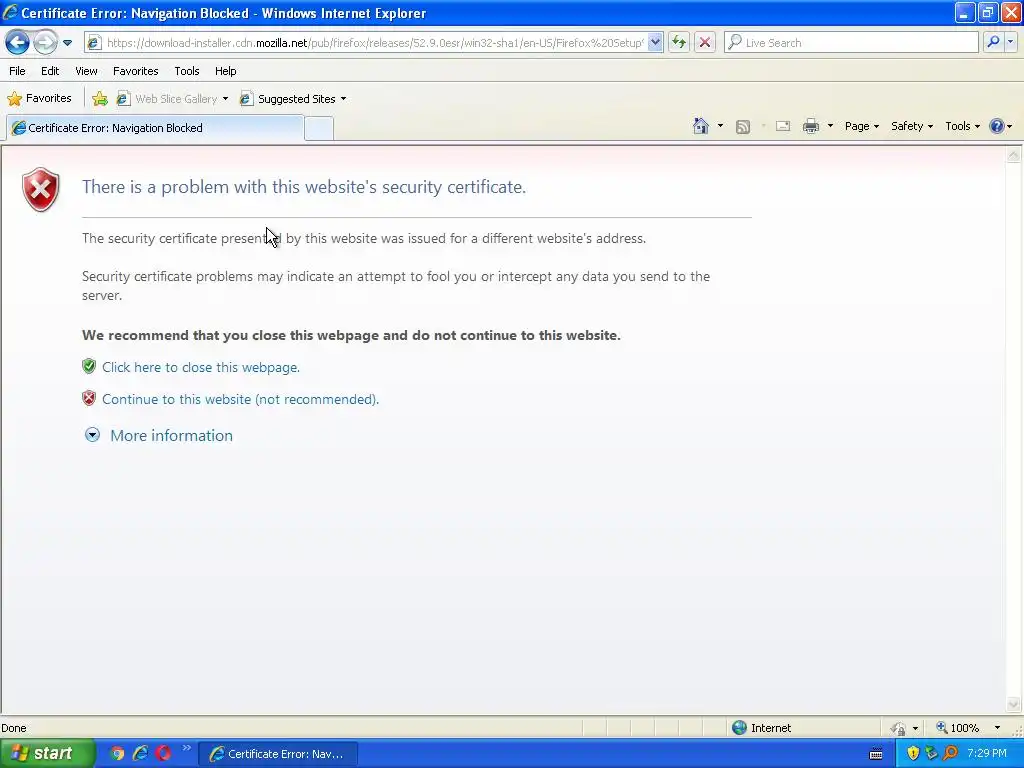
Task: Open the Tools command bar menu
Action: coord(963,126)
